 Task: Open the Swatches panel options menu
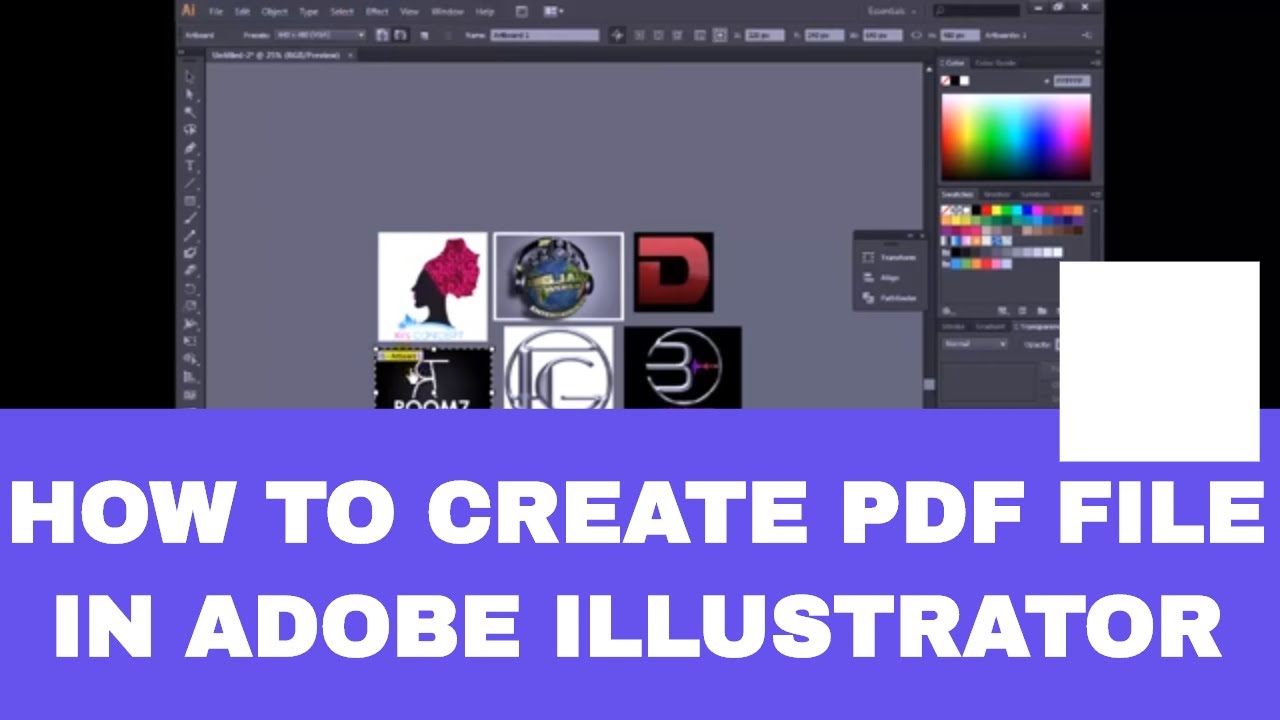tap(1097, 194)
